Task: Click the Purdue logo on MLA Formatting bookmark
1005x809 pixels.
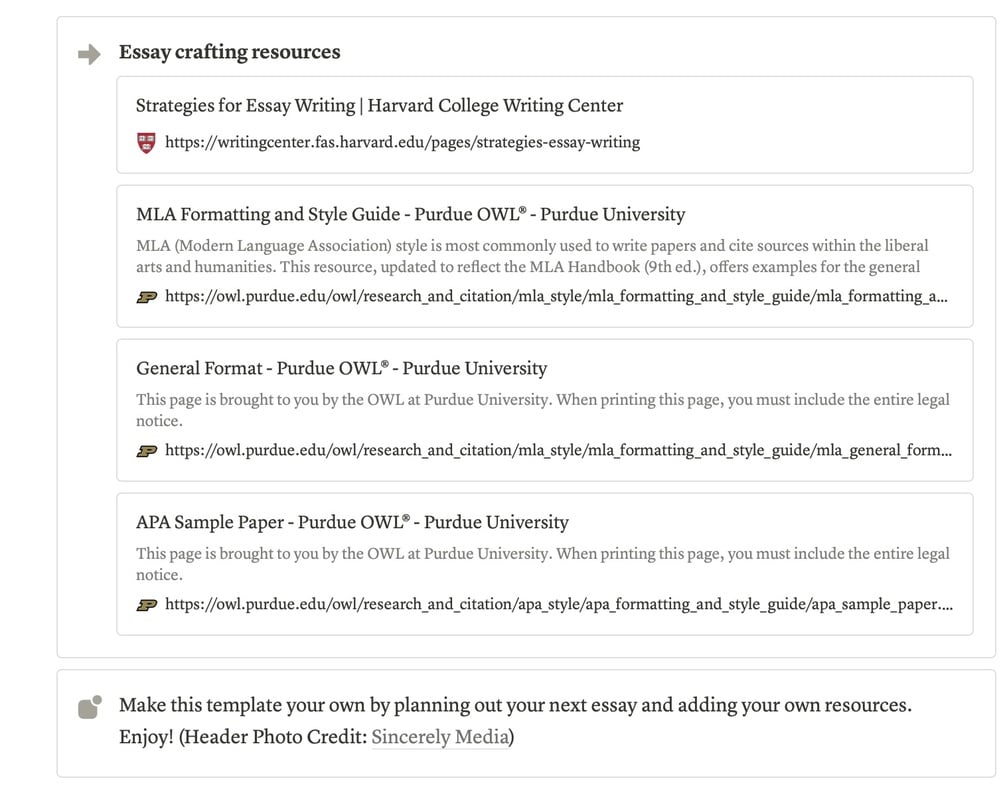Action: tap(146, 297)
